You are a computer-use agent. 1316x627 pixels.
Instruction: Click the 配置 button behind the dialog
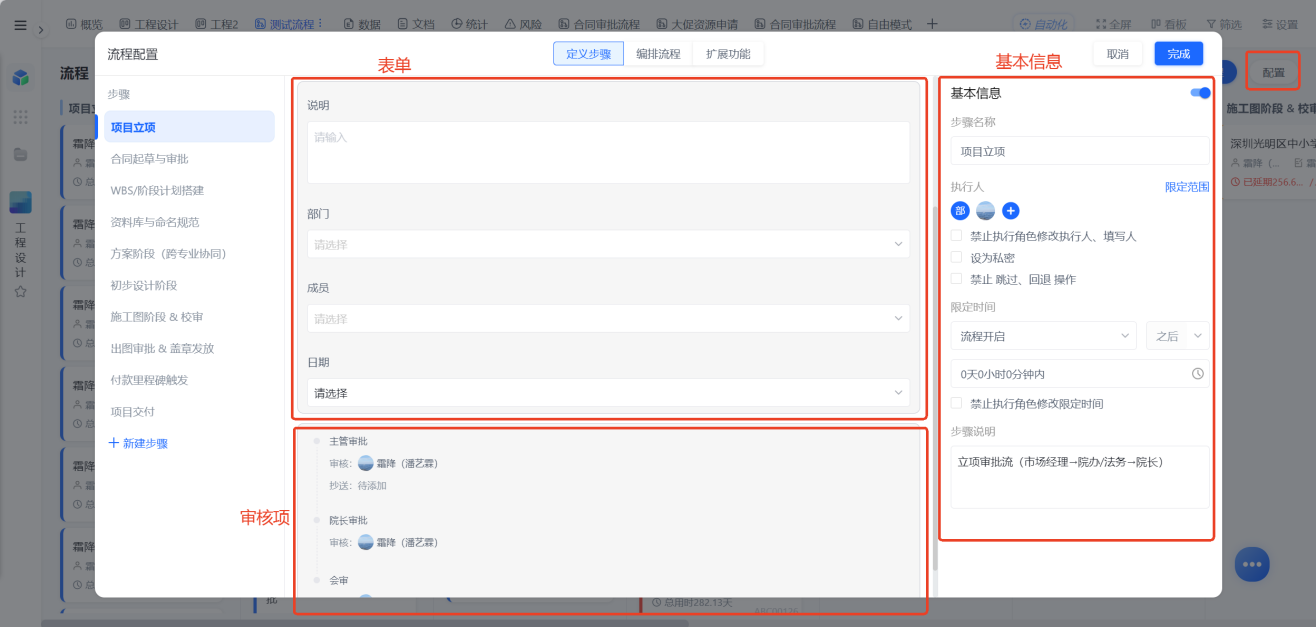(1273, 73)
